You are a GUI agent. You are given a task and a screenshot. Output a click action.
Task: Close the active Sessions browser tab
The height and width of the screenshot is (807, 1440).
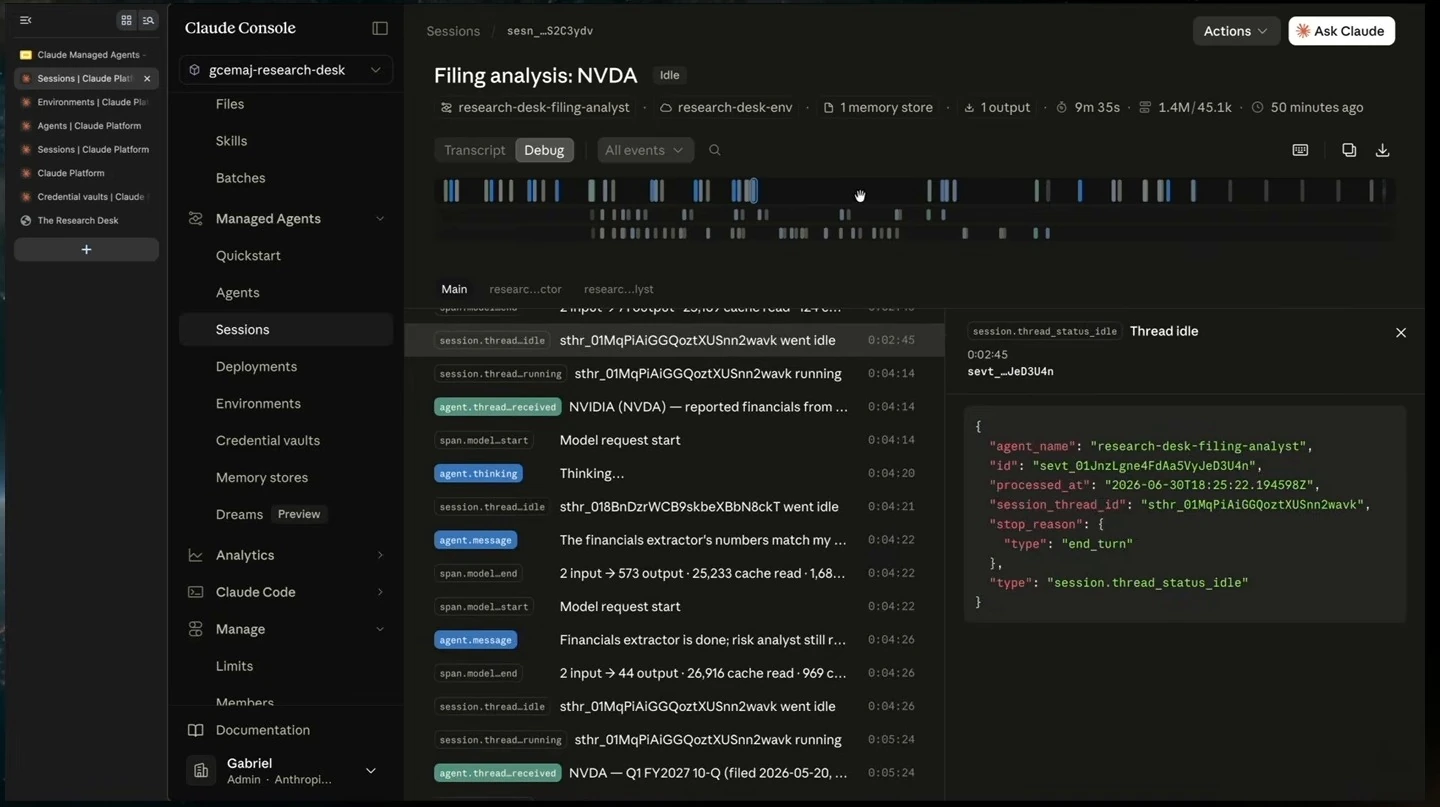pyautogui.click(x=147, y=78)
